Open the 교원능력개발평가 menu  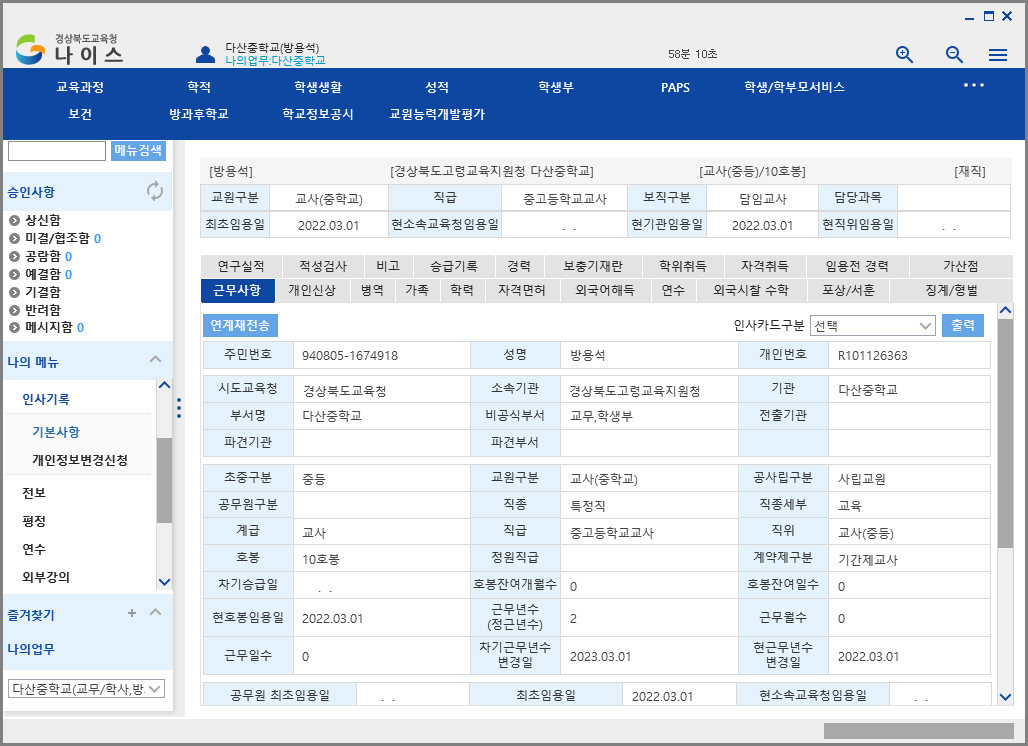437,114
